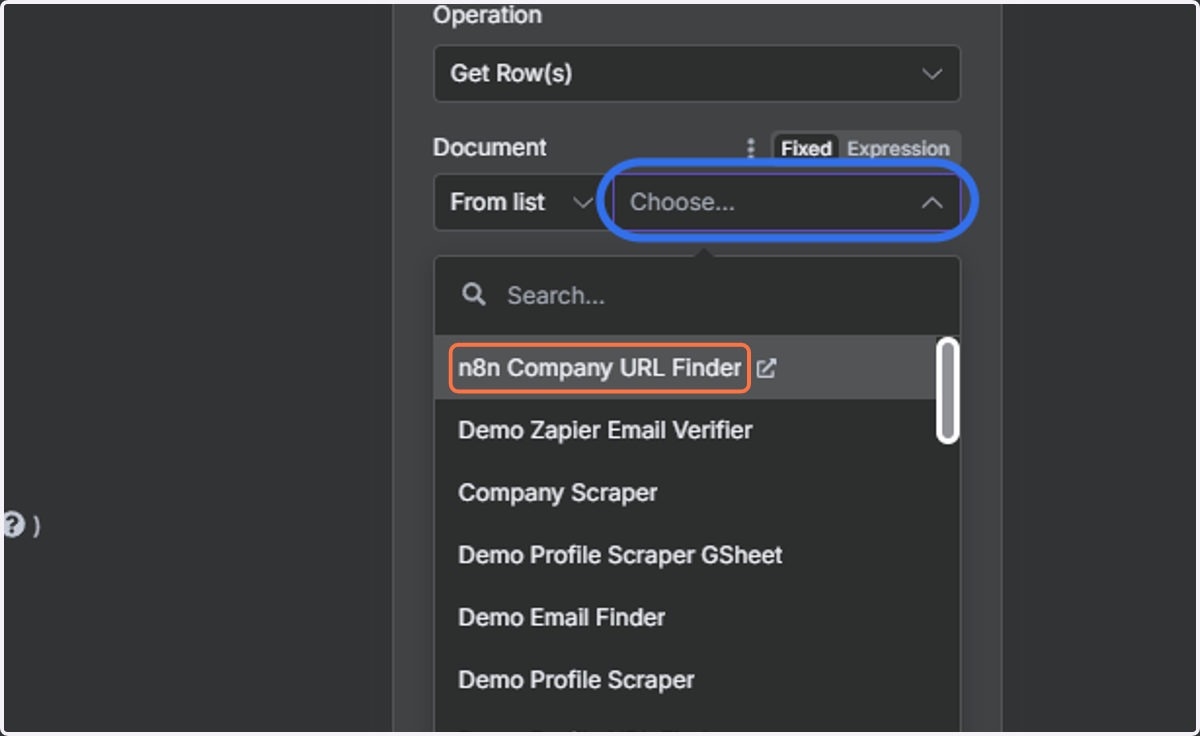
Task: Switch to Expression mode
Action: pyautogui.click(x=898, y=149)
